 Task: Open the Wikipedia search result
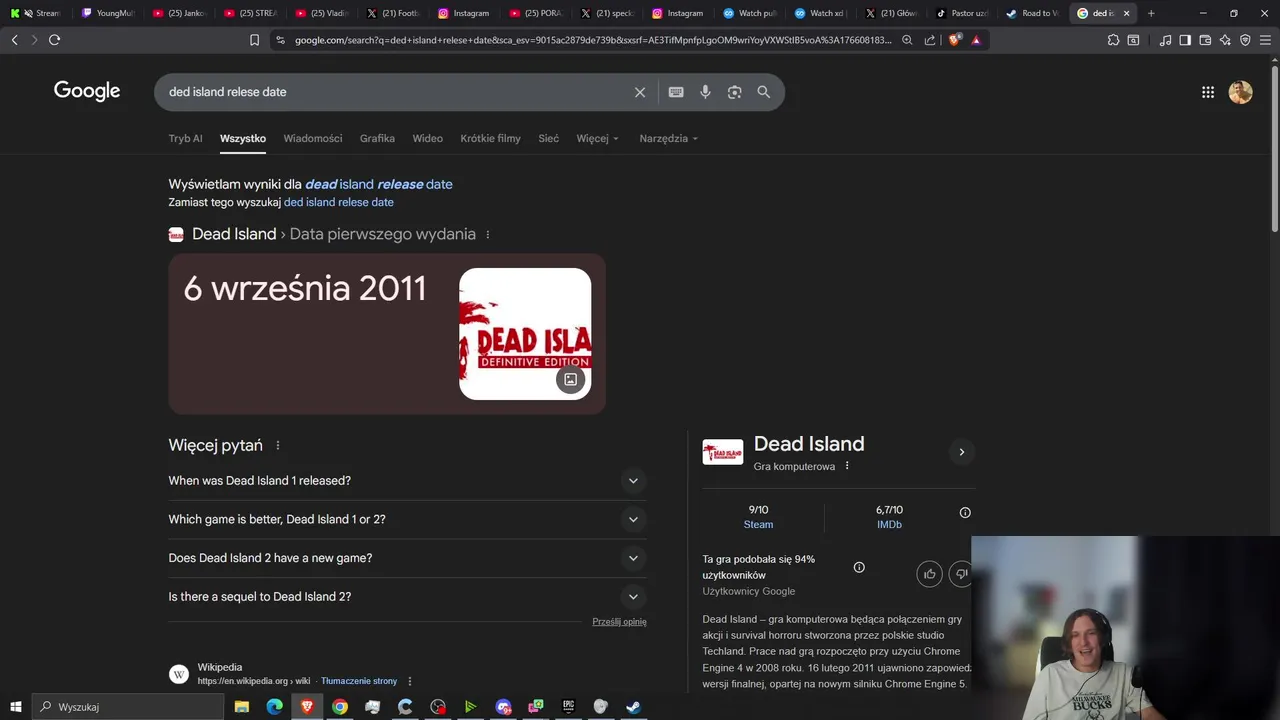tap(220, 667)
